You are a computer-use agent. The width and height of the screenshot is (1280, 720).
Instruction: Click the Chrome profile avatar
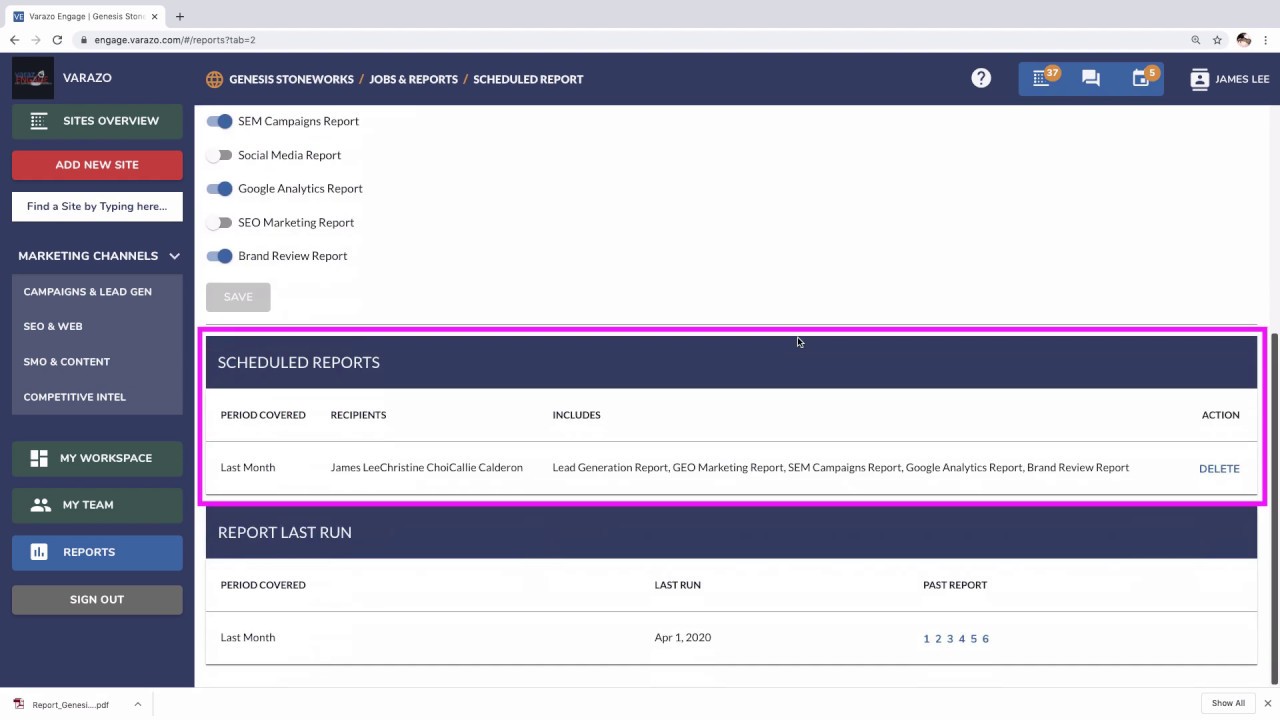pos(1244,40)
